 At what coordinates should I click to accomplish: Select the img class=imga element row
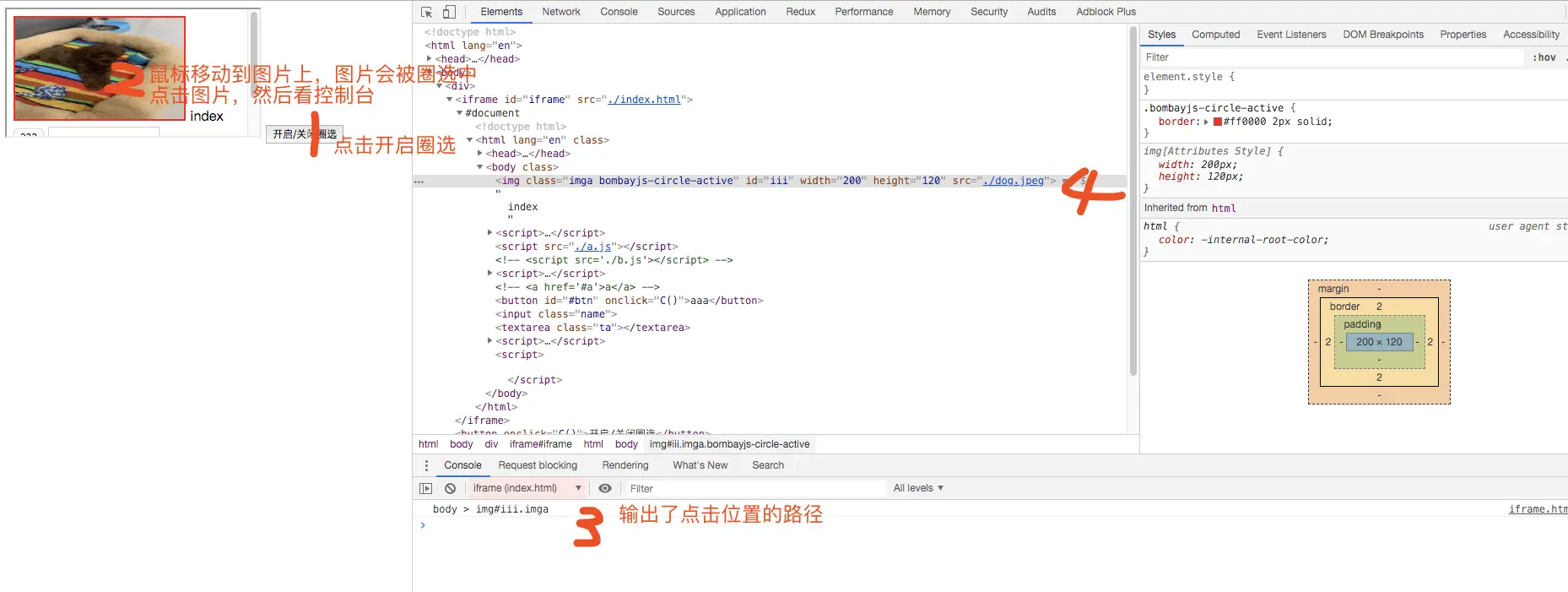pos(770,181)
